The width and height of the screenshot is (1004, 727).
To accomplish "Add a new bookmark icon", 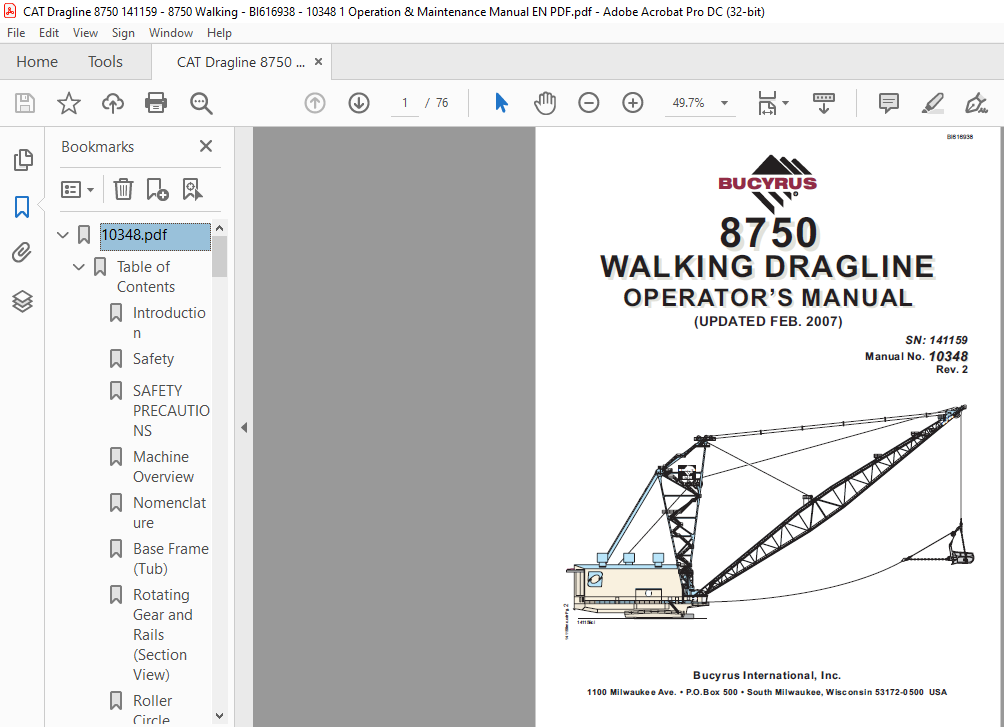I will 157,190.
